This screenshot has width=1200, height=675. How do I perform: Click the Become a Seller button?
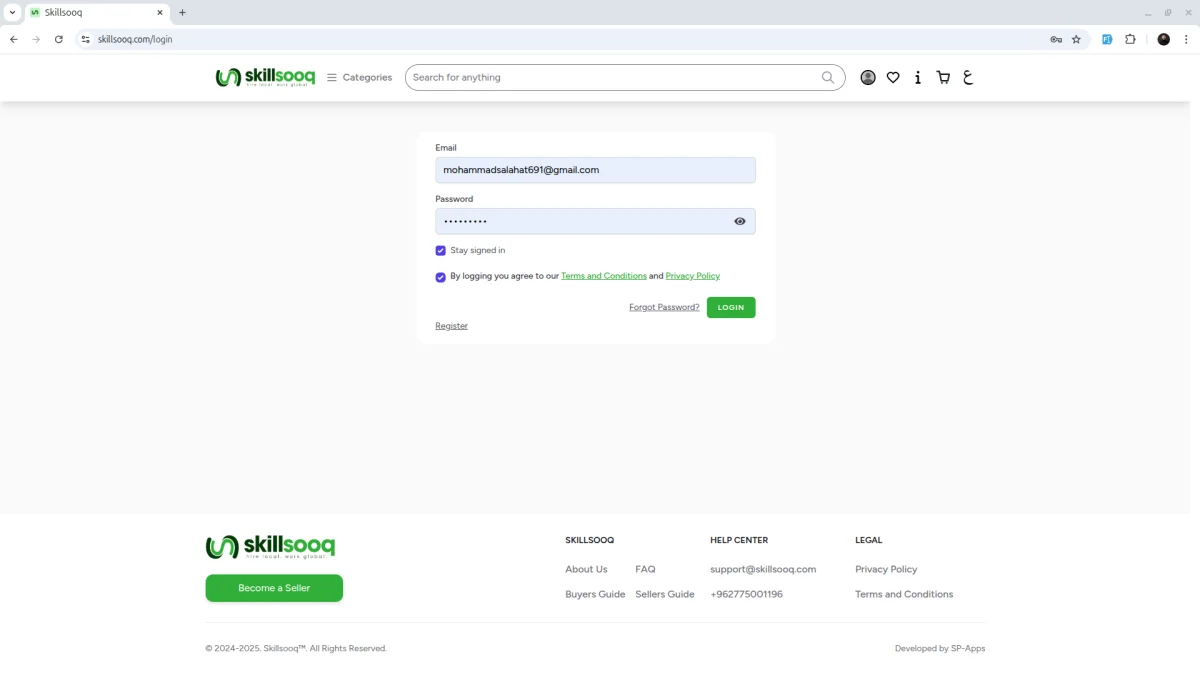coord(274,588)
